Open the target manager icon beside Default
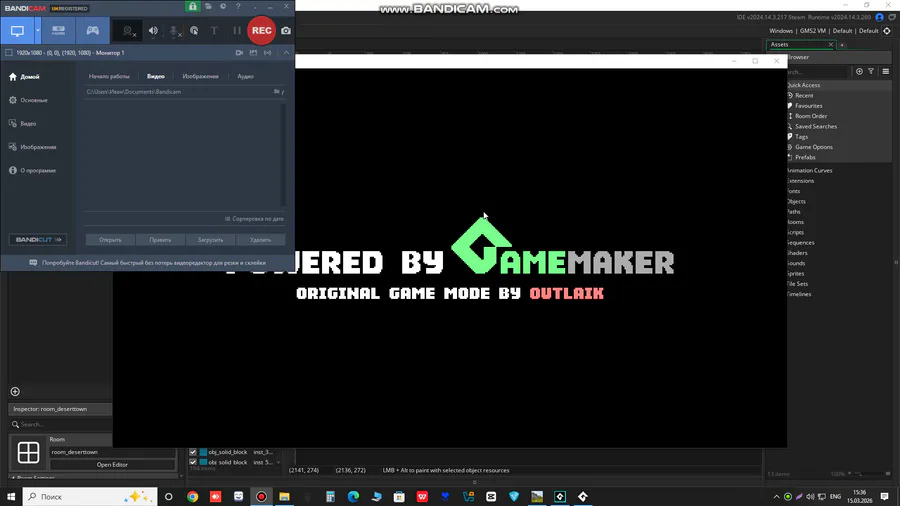 pos(887,31)
